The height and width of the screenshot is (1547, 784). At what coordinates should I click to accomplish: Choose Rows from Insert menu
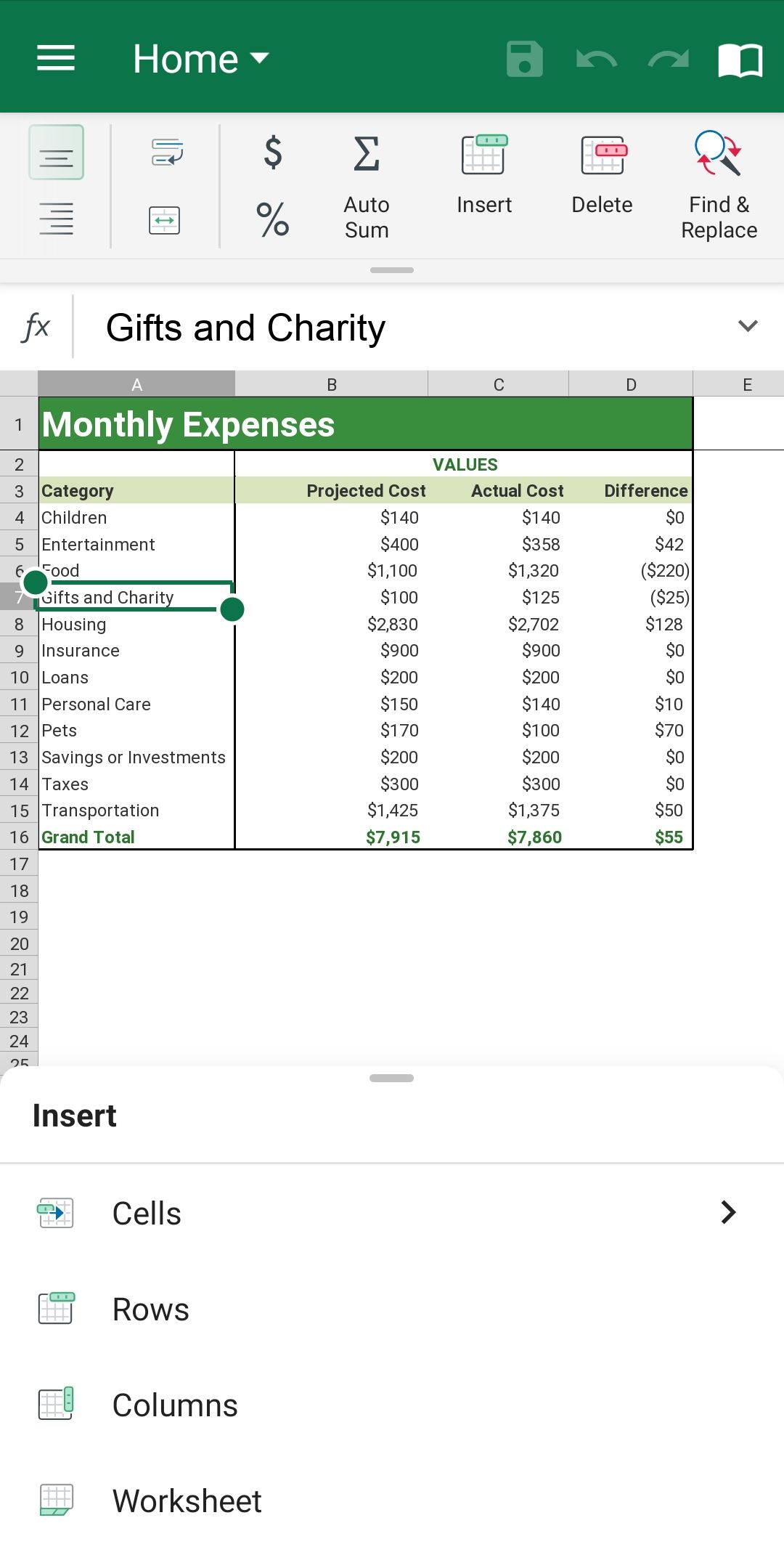(x=392, y=1309)
